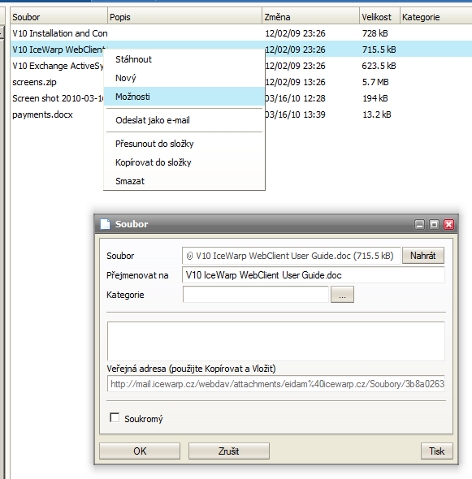Click the 03/16/10 12:28 date cell
The width and height of the screenshot is (472, 479).
point(295,98)
